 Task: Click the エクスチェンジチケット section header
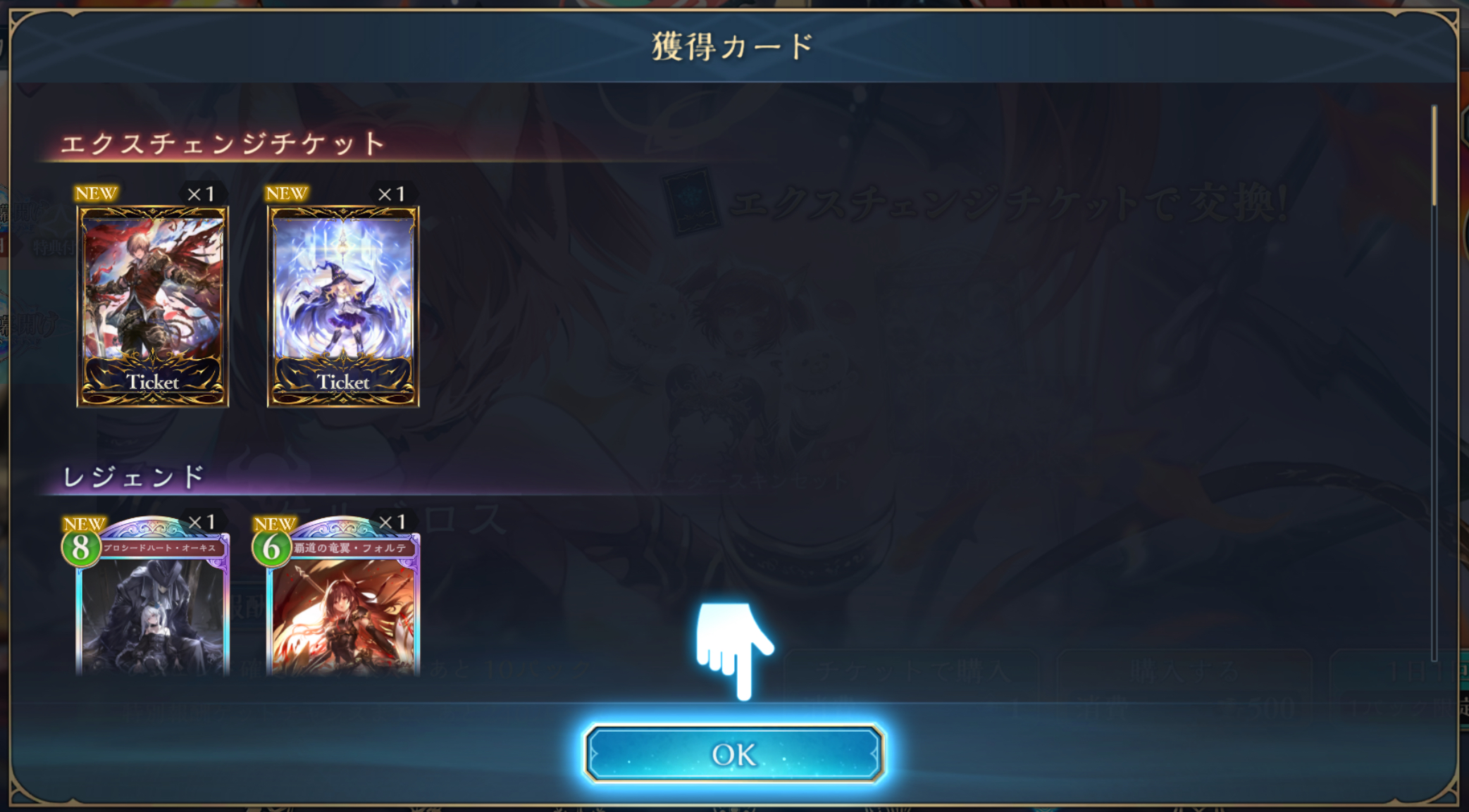223,144
